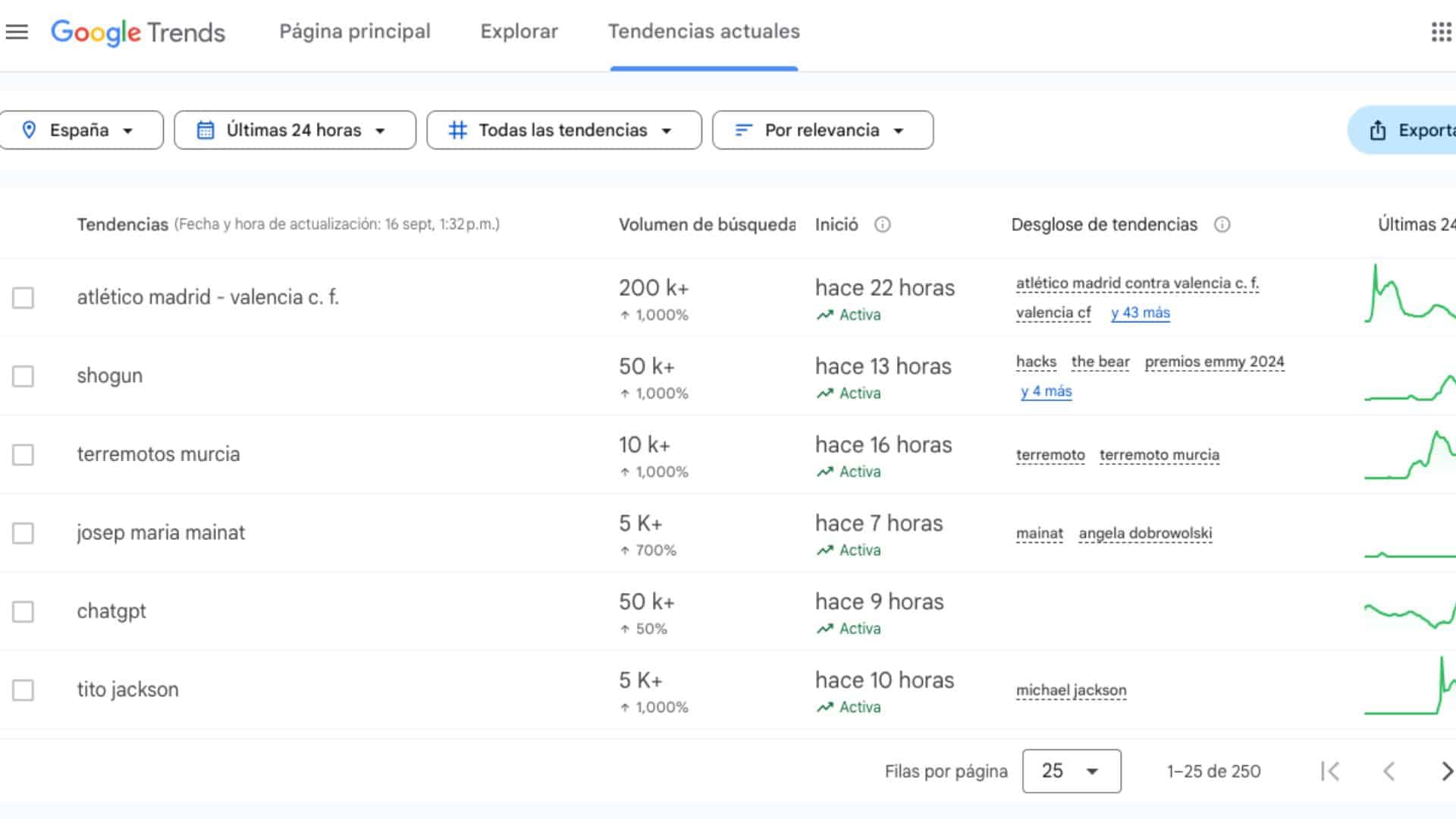Click the 'Inició' column header

click(x=836, y=224)
